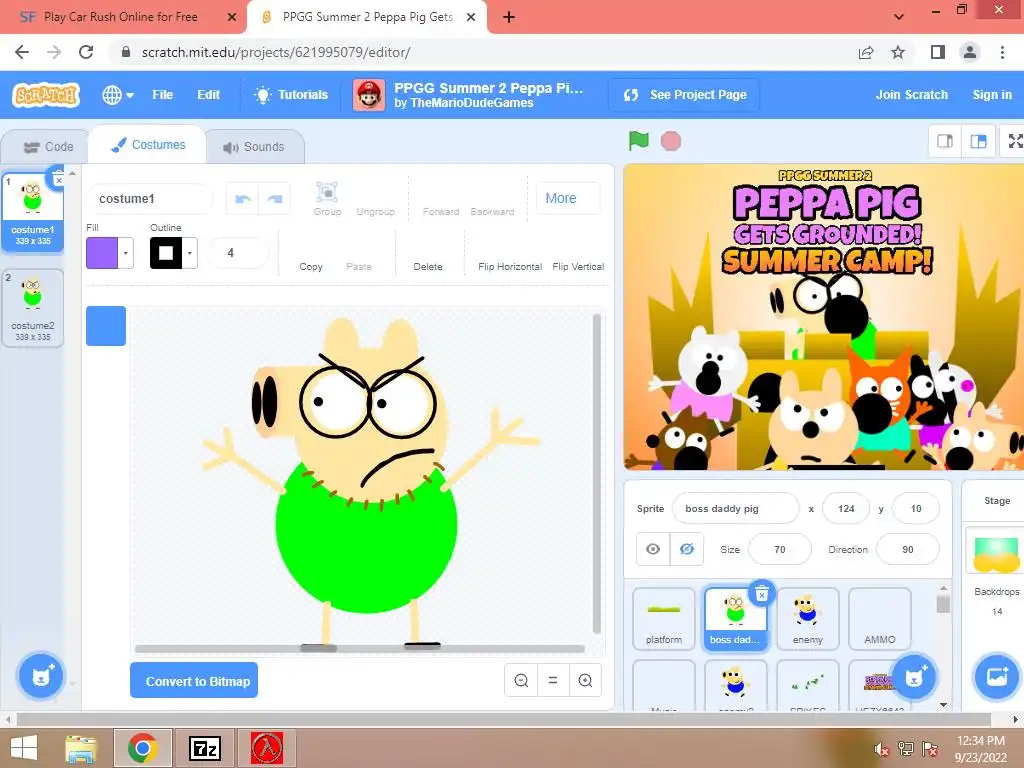Select costume2 thumbnail
The height and width of the screenshot is (768, 1024).
(33, 308)
